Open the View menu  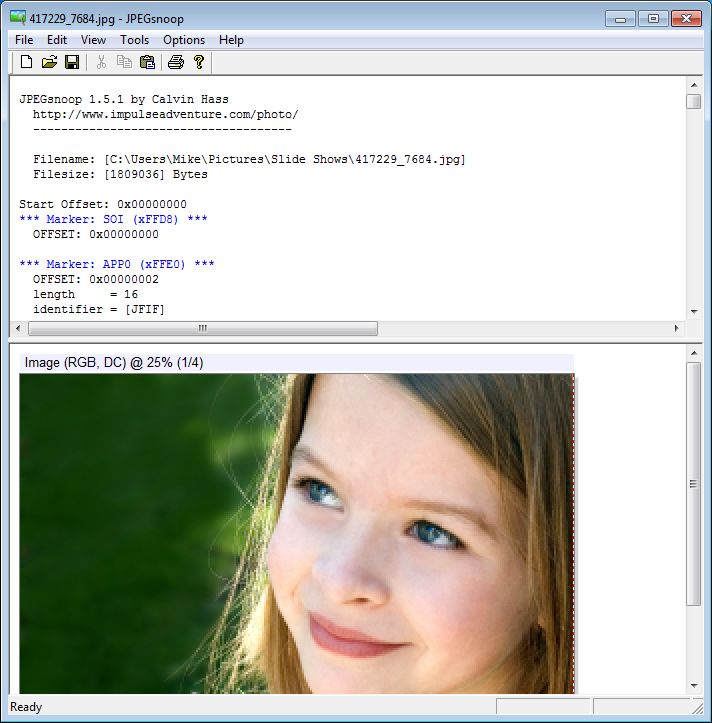[93, 40]
